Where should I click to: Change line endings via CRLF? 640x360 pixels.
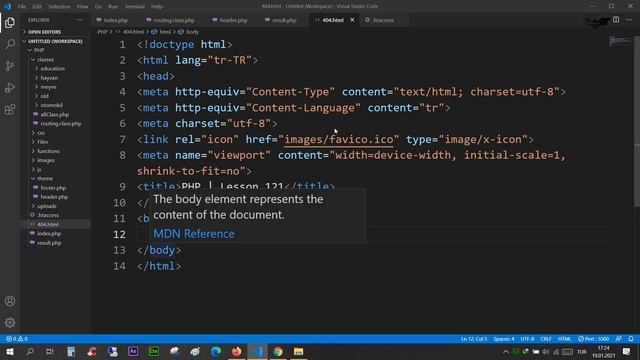[546, 339]
